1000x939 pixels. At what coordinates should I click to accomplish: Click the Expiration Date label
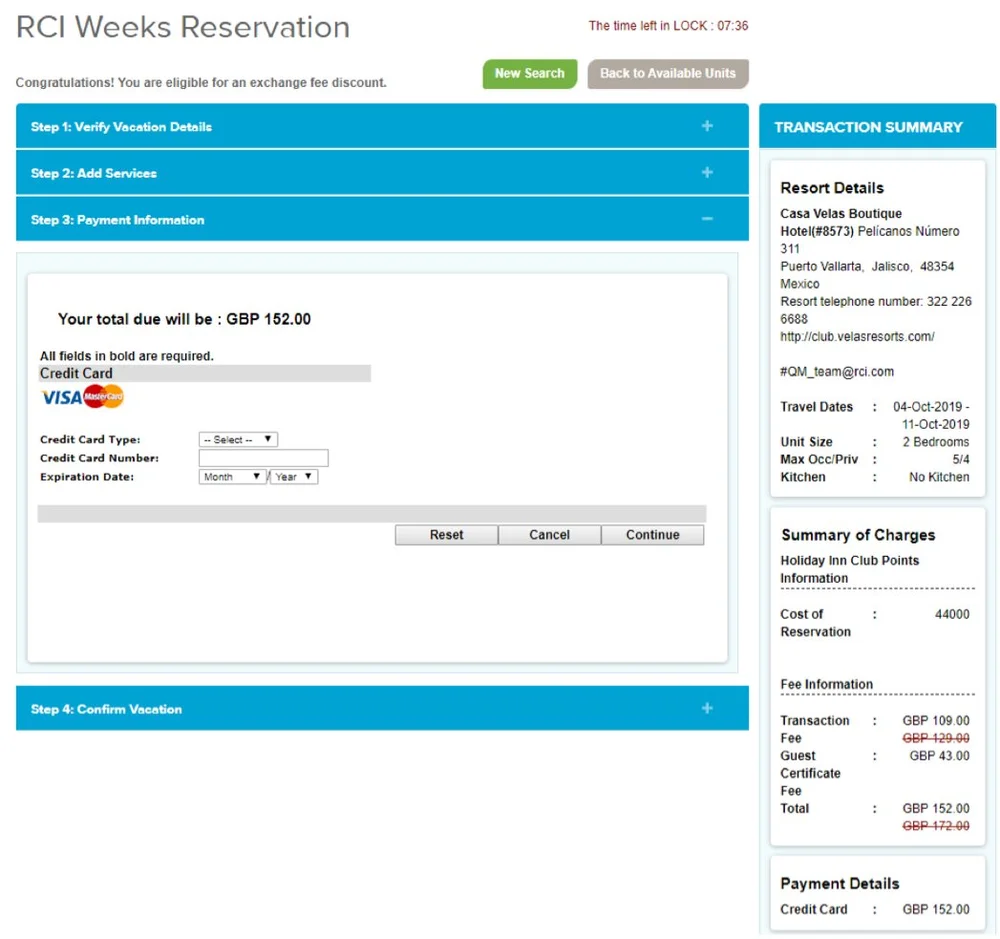87,477
